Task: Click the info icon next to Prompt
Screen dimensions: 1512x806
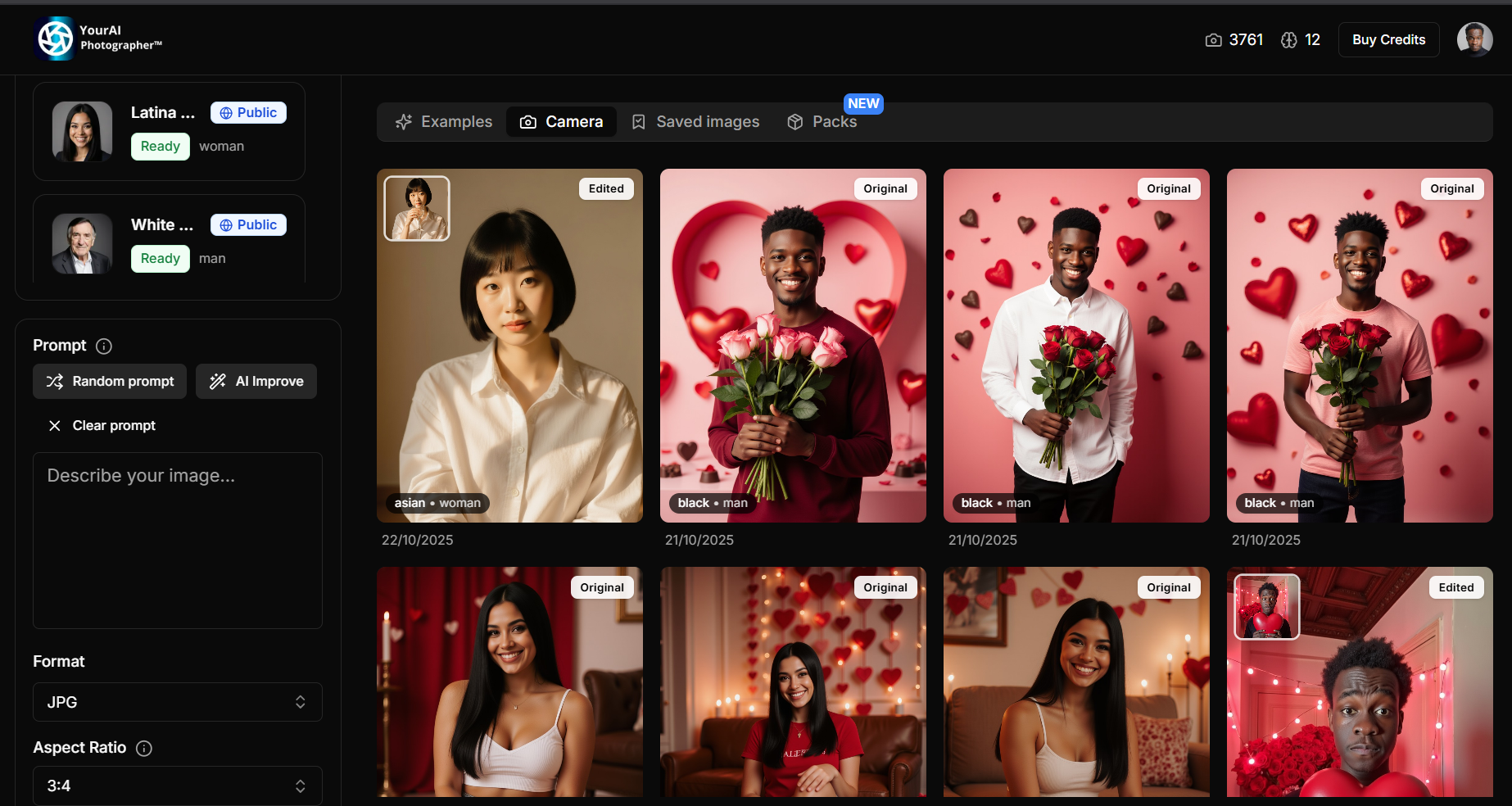Action: tap(104, 346)
